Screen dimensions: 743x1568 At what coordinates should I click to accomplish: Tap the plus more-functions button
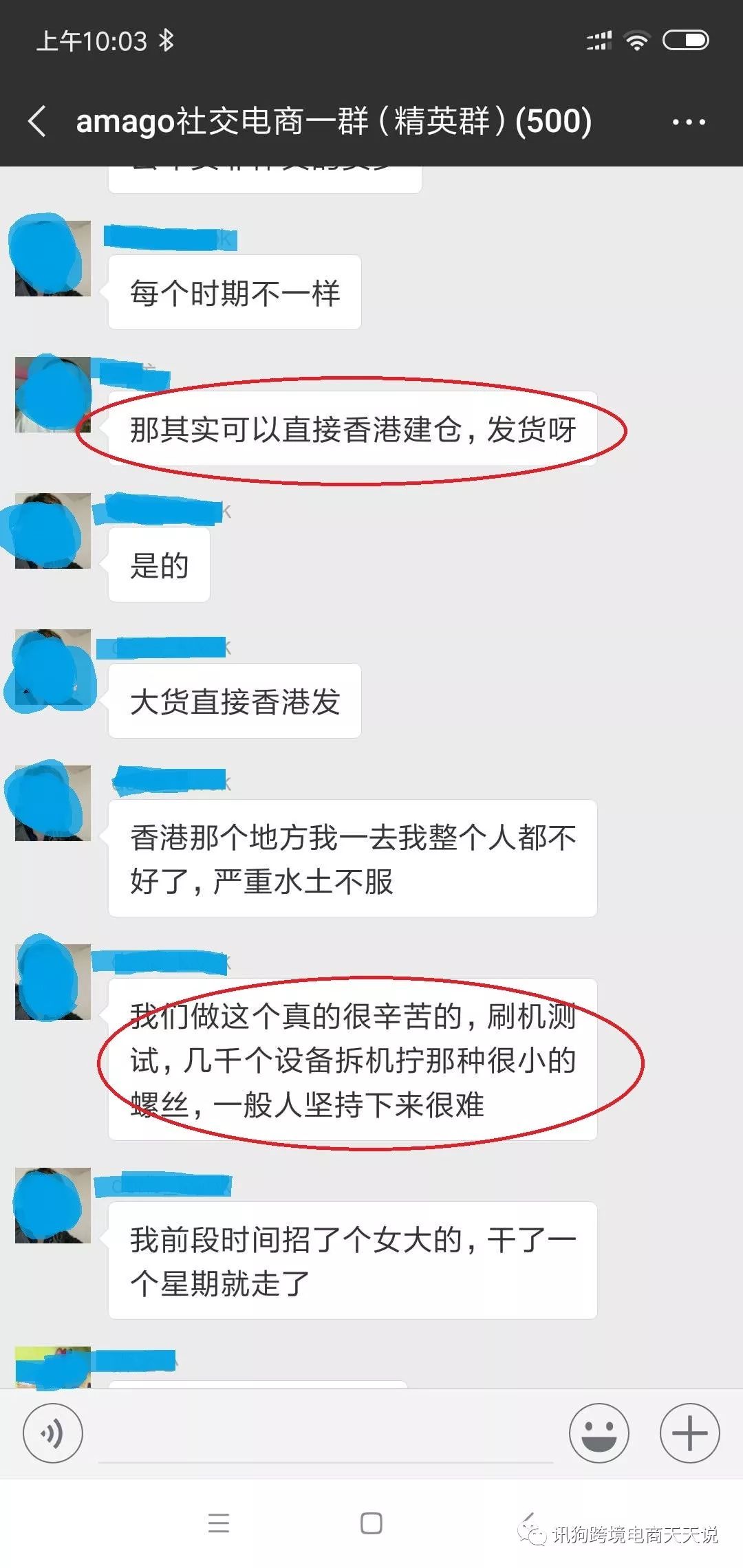coord(689,1434)
